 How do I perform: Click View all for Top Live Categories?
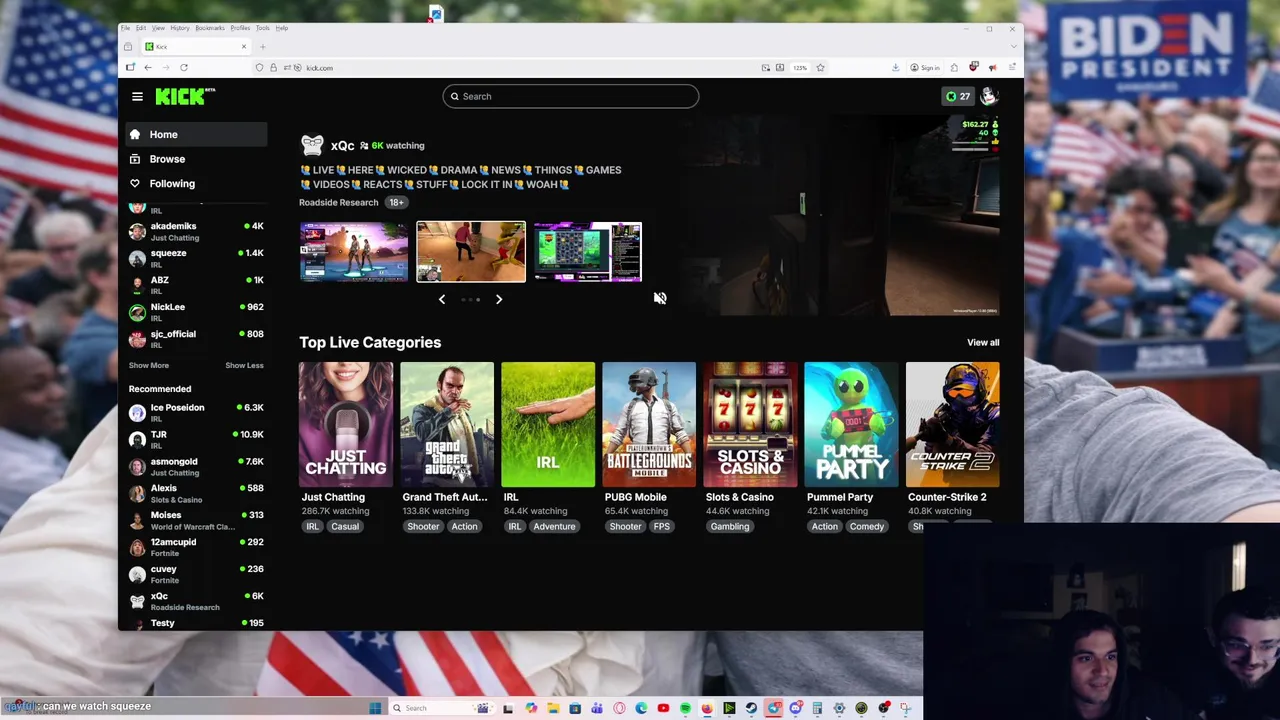click(x=983, y=342)
